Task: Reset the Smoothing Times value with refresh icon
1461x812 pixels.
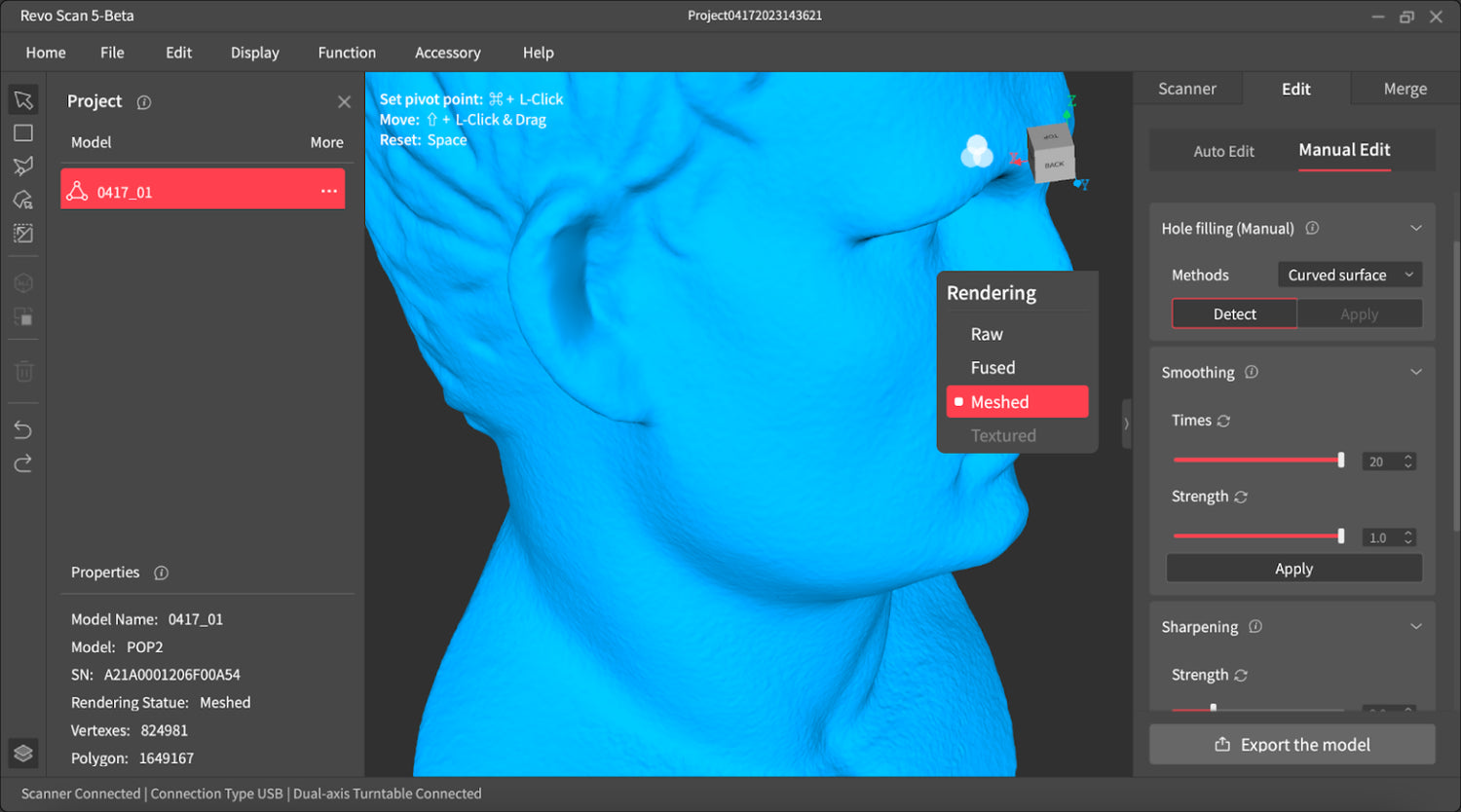Action: click(1224, 420)
